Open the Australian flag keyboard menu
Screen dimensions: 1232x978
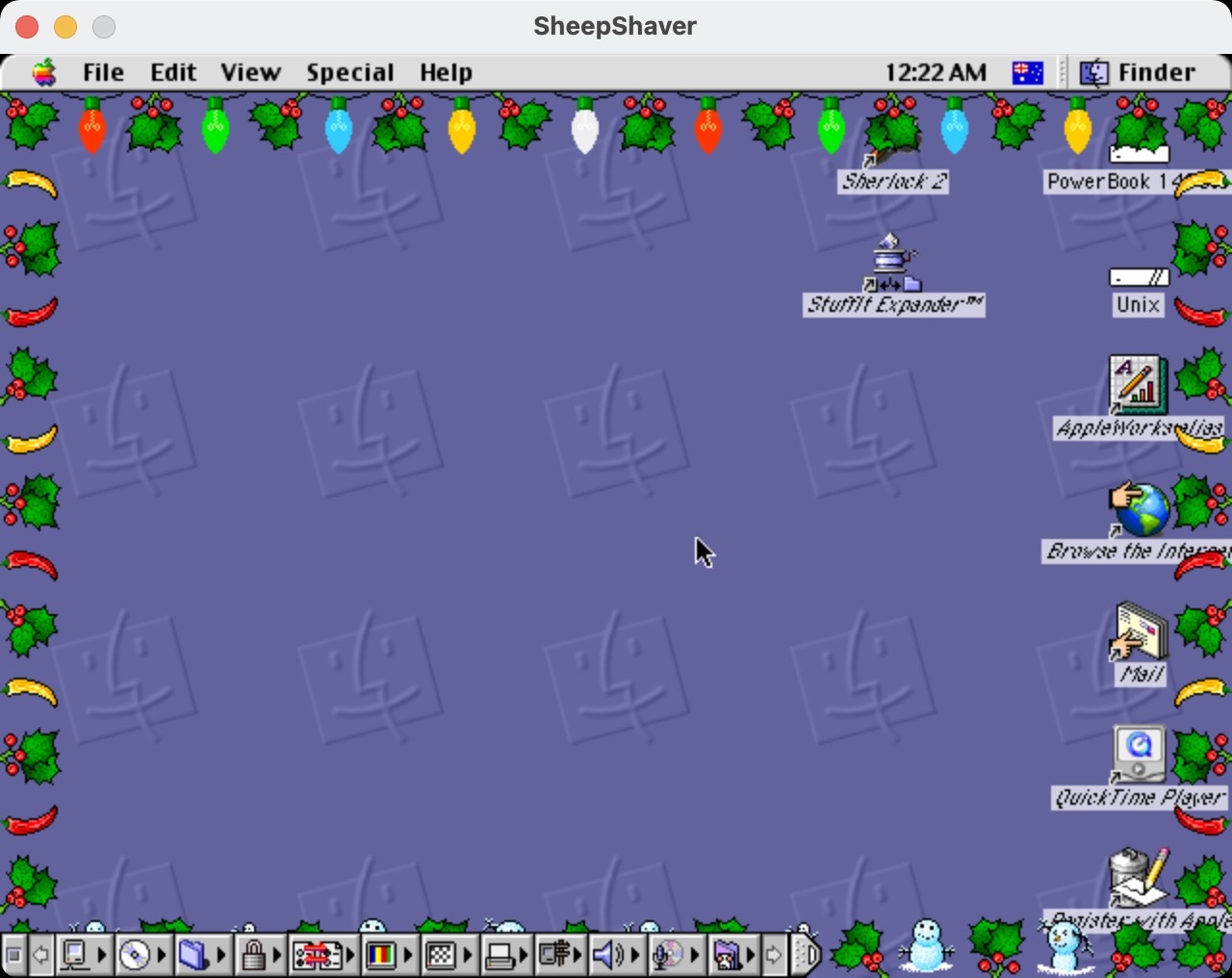pos(1027,72)
